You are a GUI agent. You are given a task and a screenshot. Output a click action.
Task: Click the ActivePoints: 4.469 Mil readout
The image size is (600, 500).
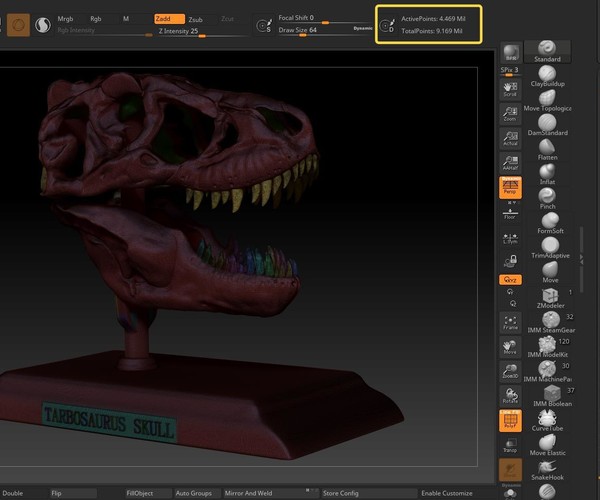[x=433, y=19]
